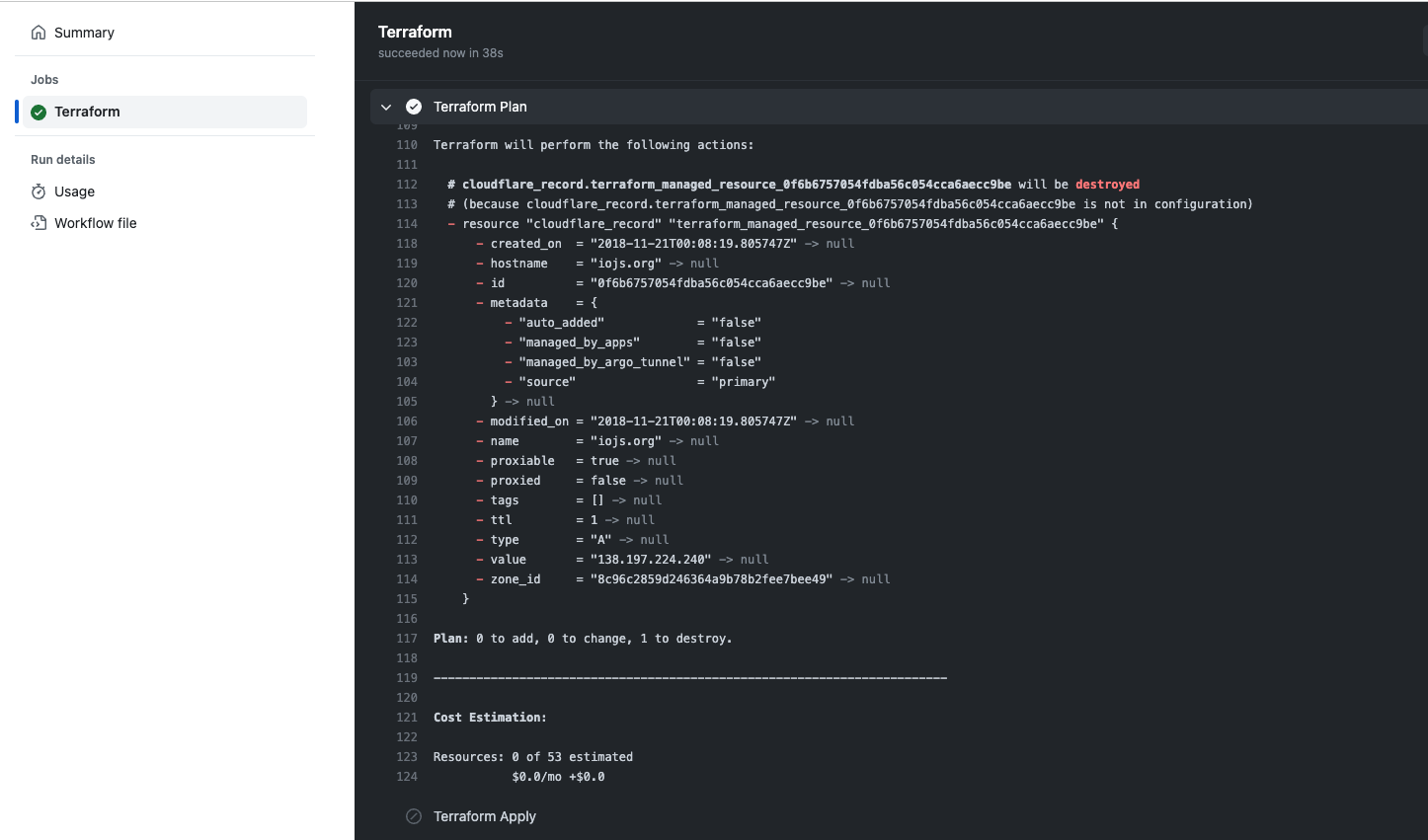Open the Workflow file link
Viewport: 1428px width, 840px height.
coord(95,223)
